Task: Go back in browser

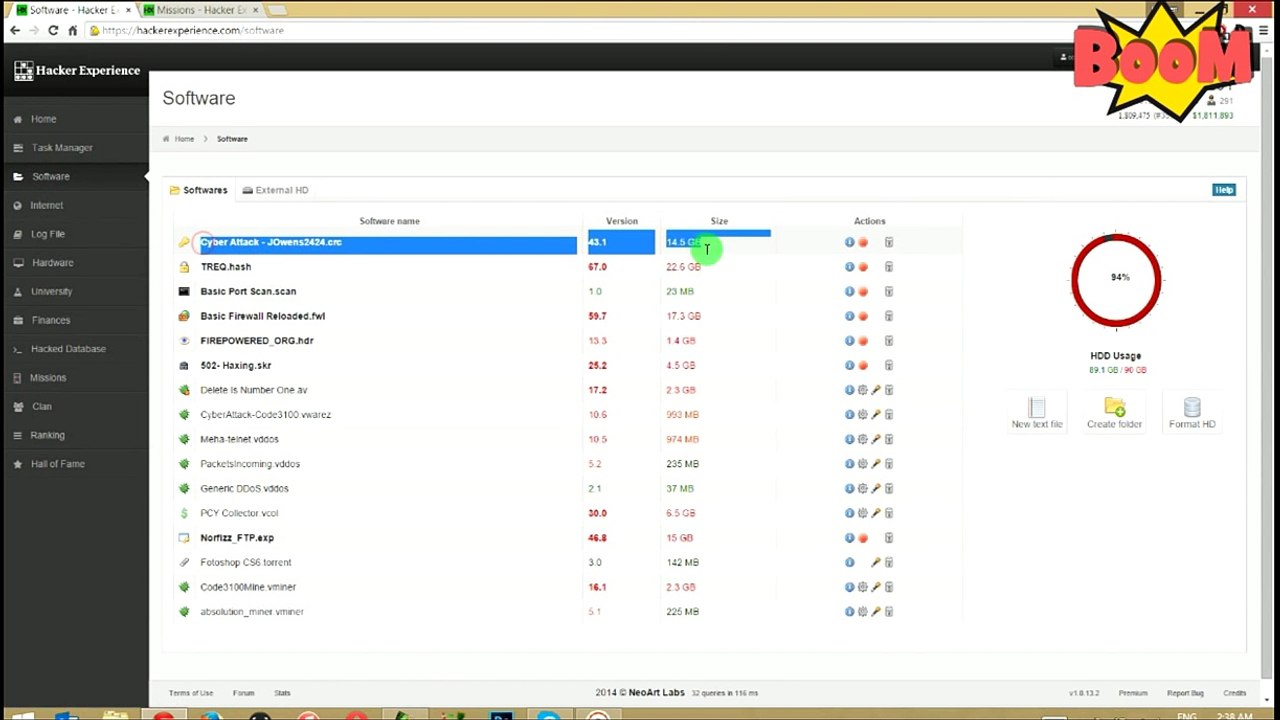Action: [x=14, y=30]
